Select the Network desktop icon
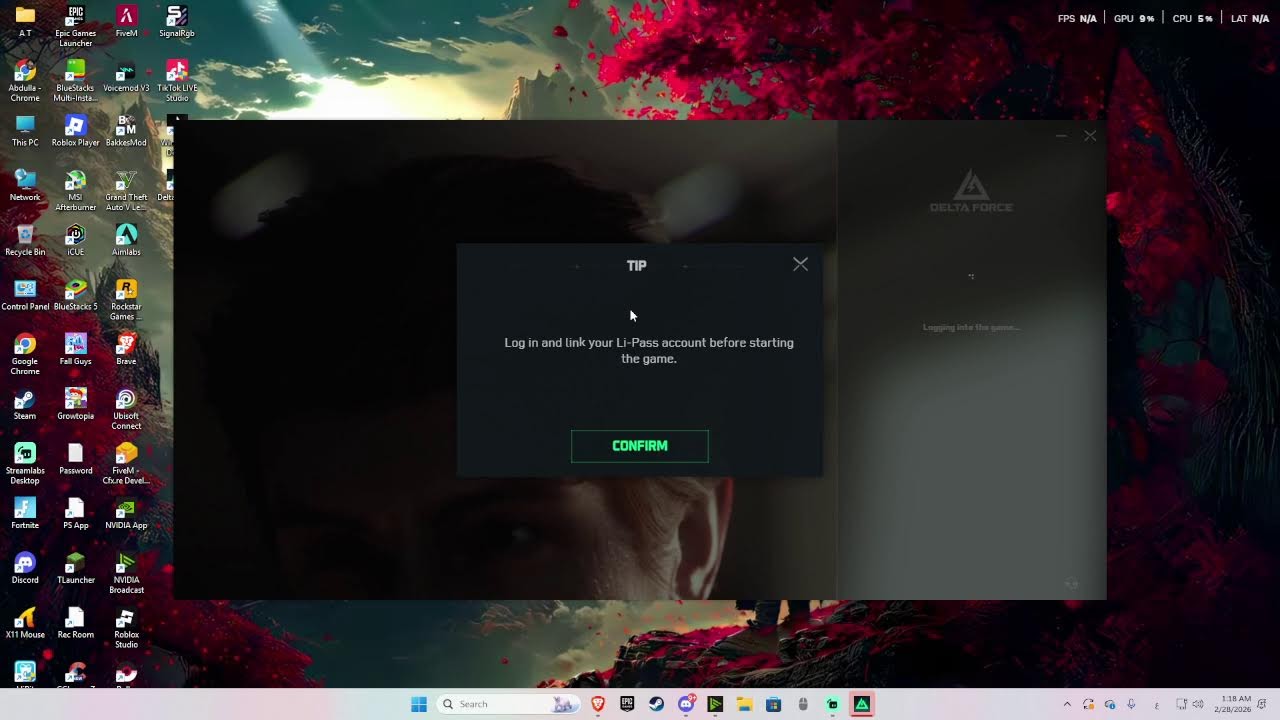The height and width of the screenshot is (720, 1280). click(x=25, y=185)
